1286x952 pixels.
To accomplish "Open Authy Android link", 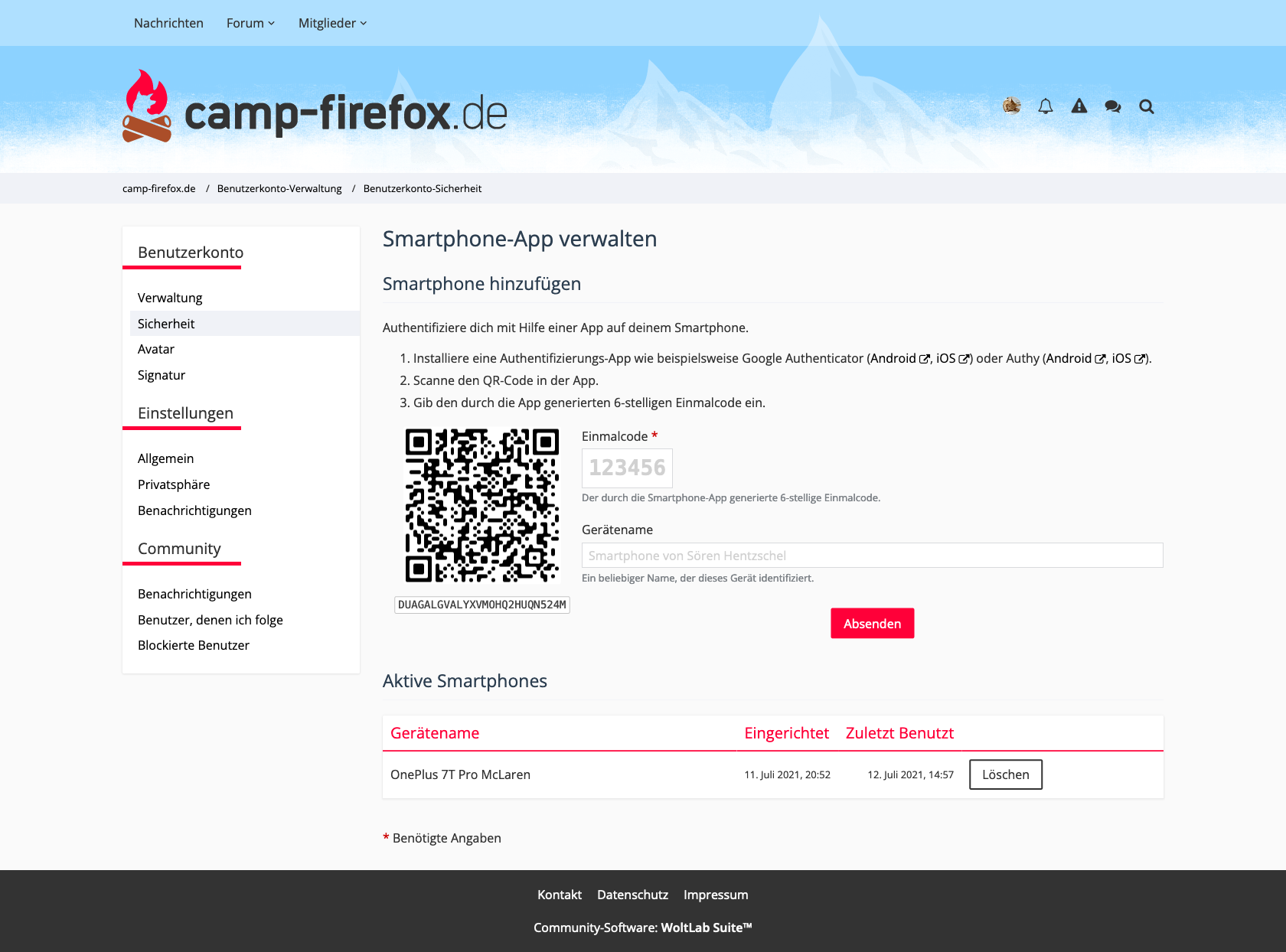I will pos(1076,358).
